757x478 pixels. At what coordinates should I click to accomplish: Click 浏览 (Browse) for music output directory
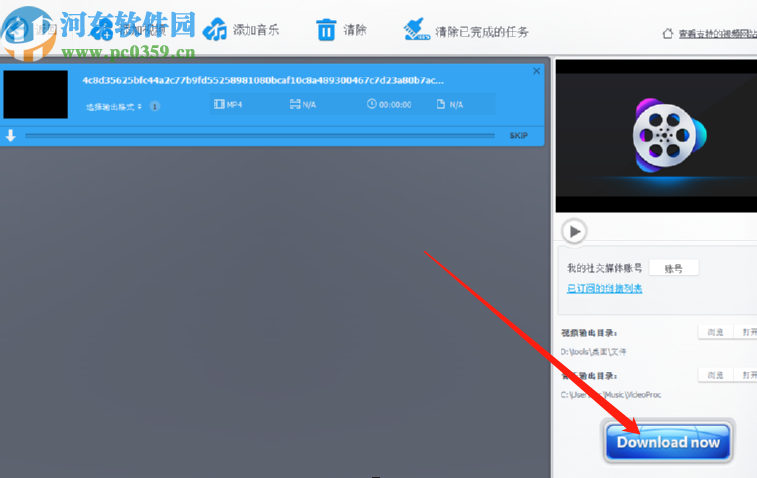click(x=715, y=375)
